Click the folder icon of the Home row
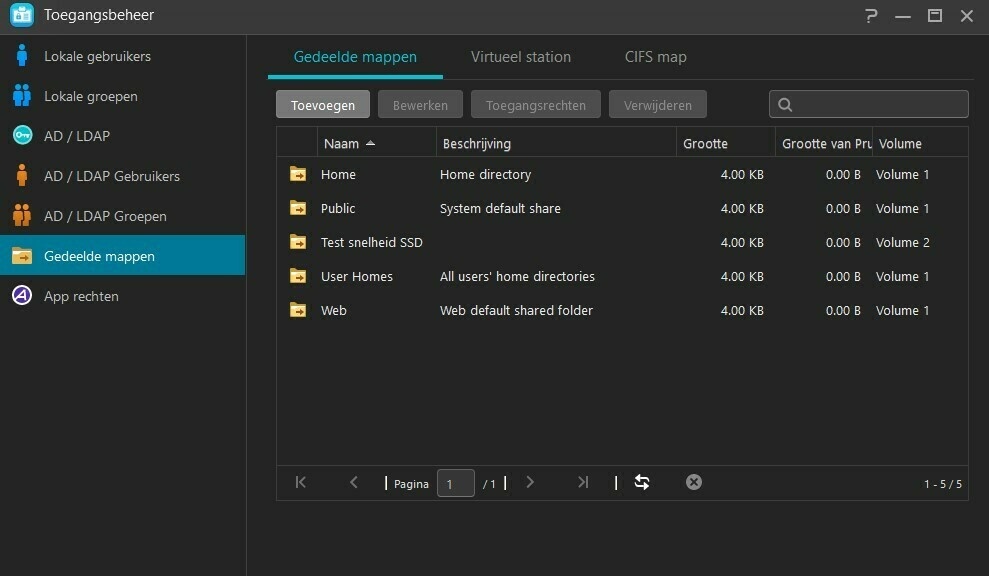989x576 pixels. point(298,173)
